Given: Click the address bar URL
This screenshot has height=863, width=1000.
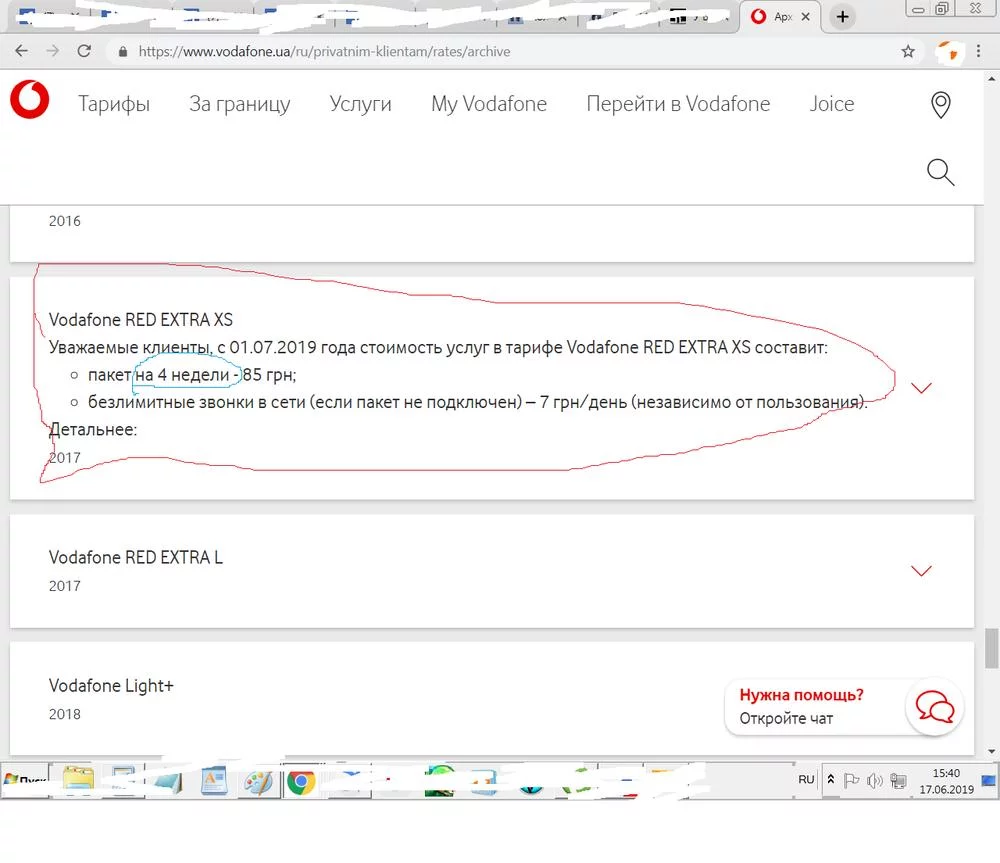Looking at the screenshot, I should tap(324, 52).
